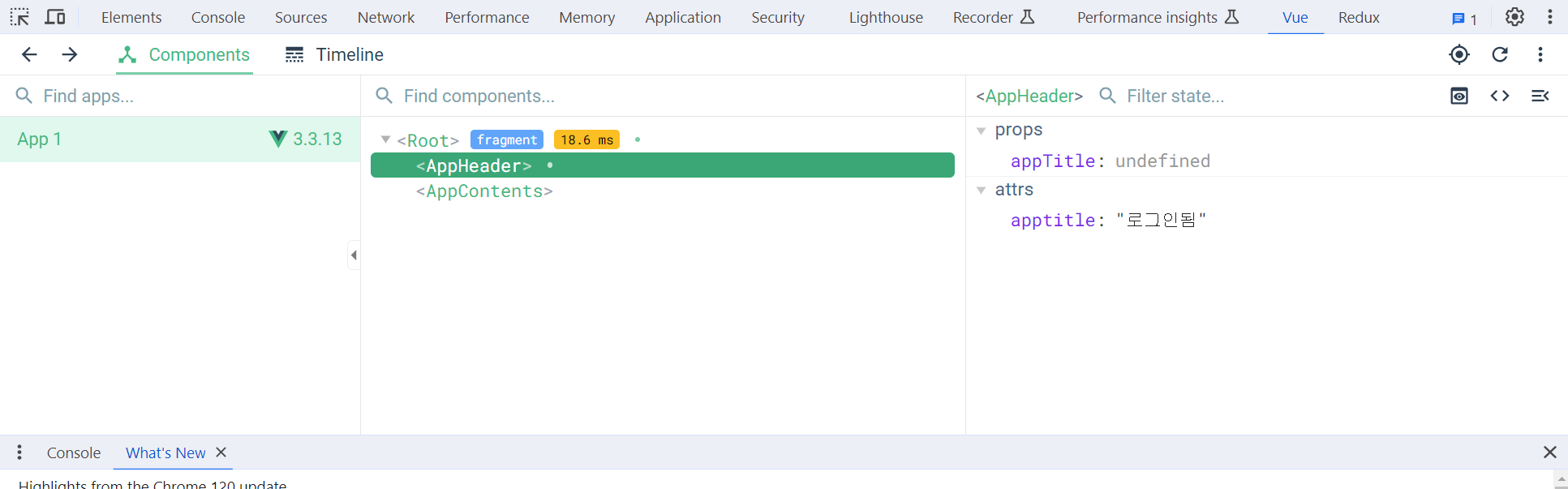
Task: Go back with the left arrow
Action: point(29,54)
